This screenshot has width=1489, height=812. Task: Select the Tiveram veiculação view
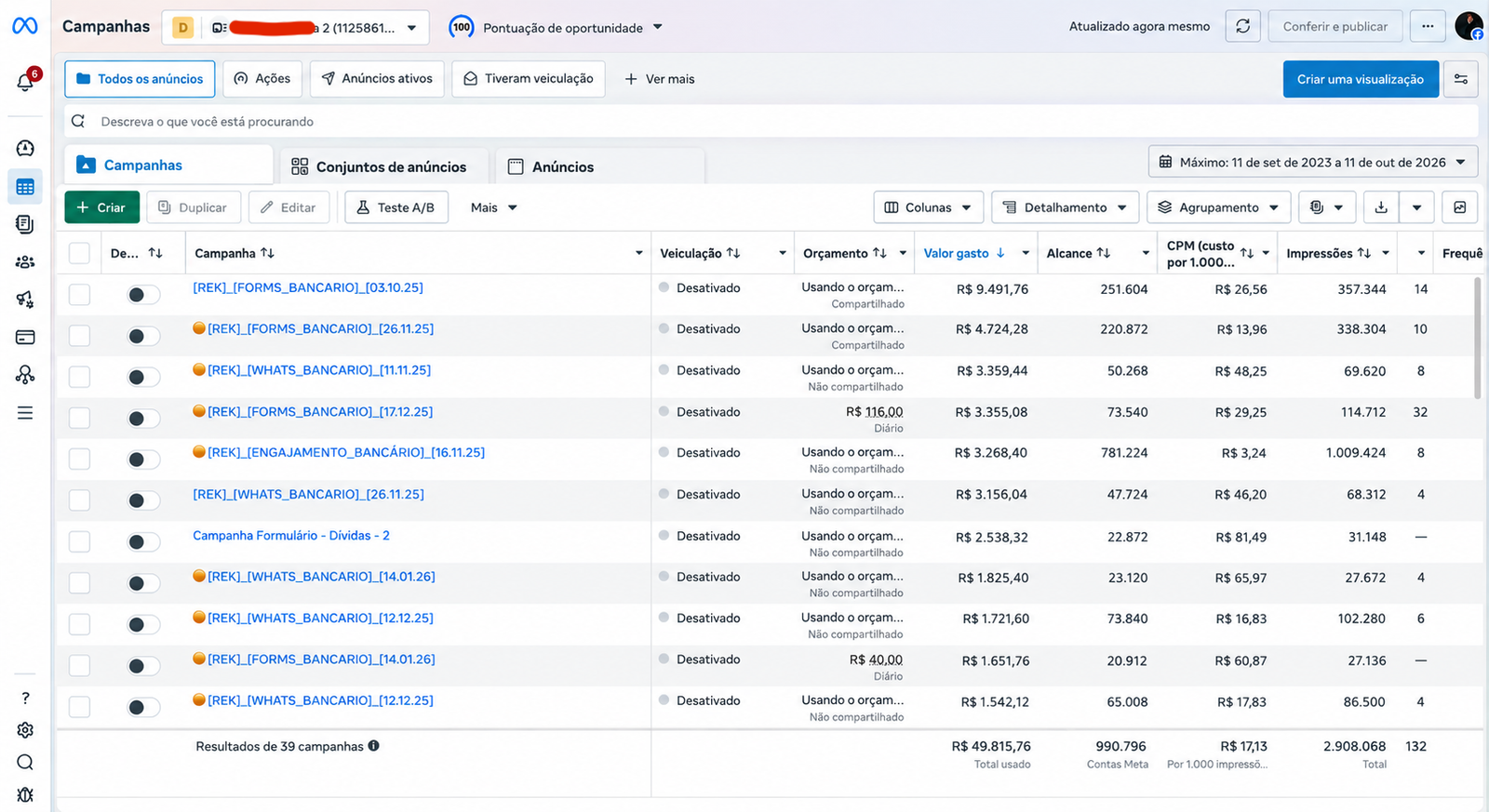point(529,79)
